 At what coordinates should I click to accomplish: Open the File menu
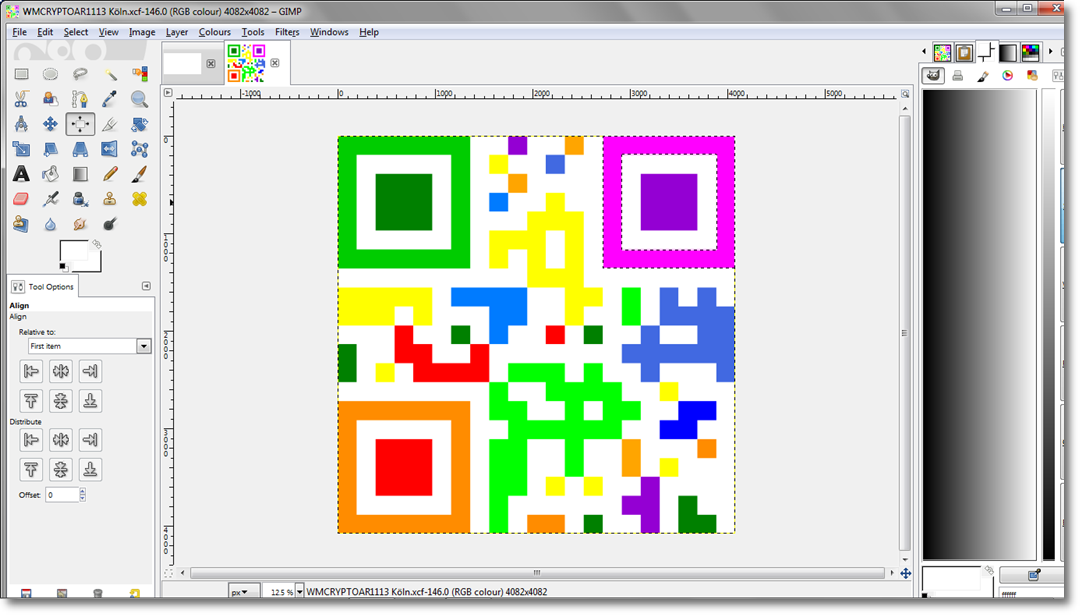(19, 32)
